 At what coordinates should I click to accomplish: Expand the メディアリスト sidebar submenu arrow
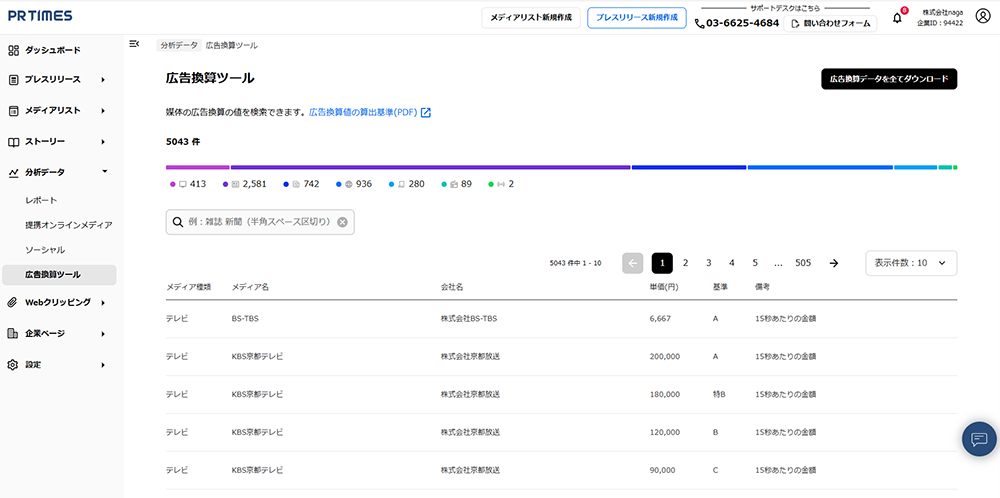pos(103,111)
